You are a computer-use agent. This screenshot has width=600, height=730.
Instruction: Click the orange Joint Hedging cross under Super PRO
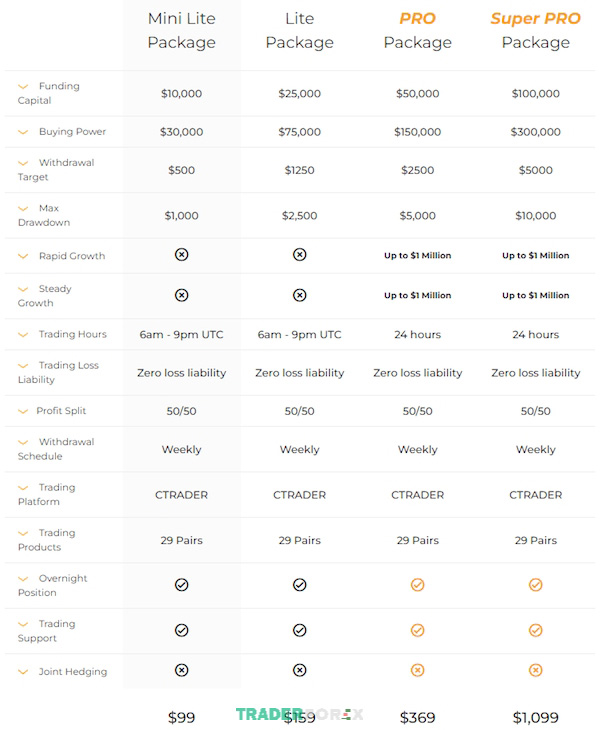pyautogui.click(x=536, y=670)
